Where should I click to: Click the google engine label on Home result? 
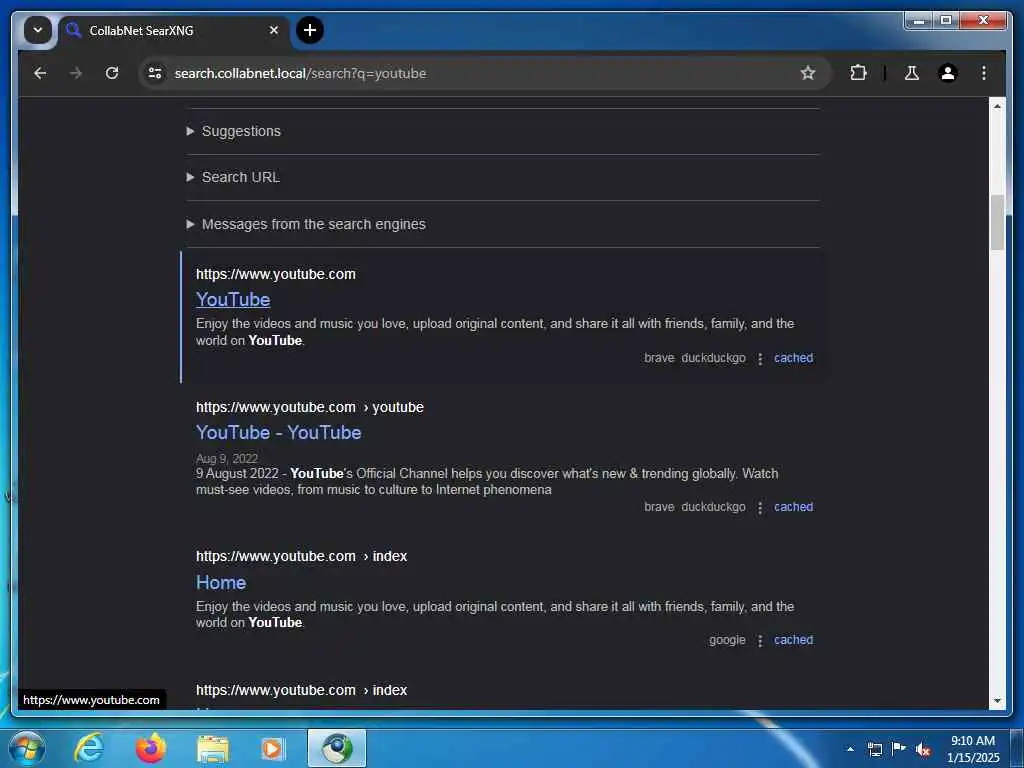[727, 640]
